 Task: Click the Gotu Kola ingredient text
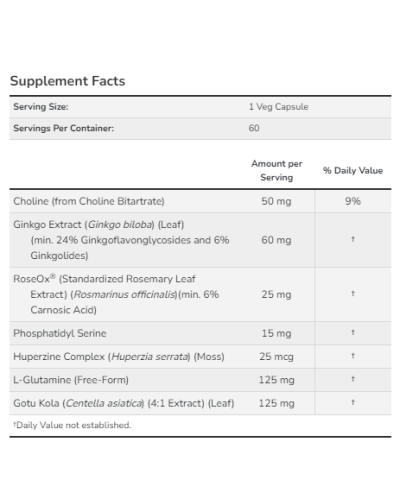tap(124, 403)
